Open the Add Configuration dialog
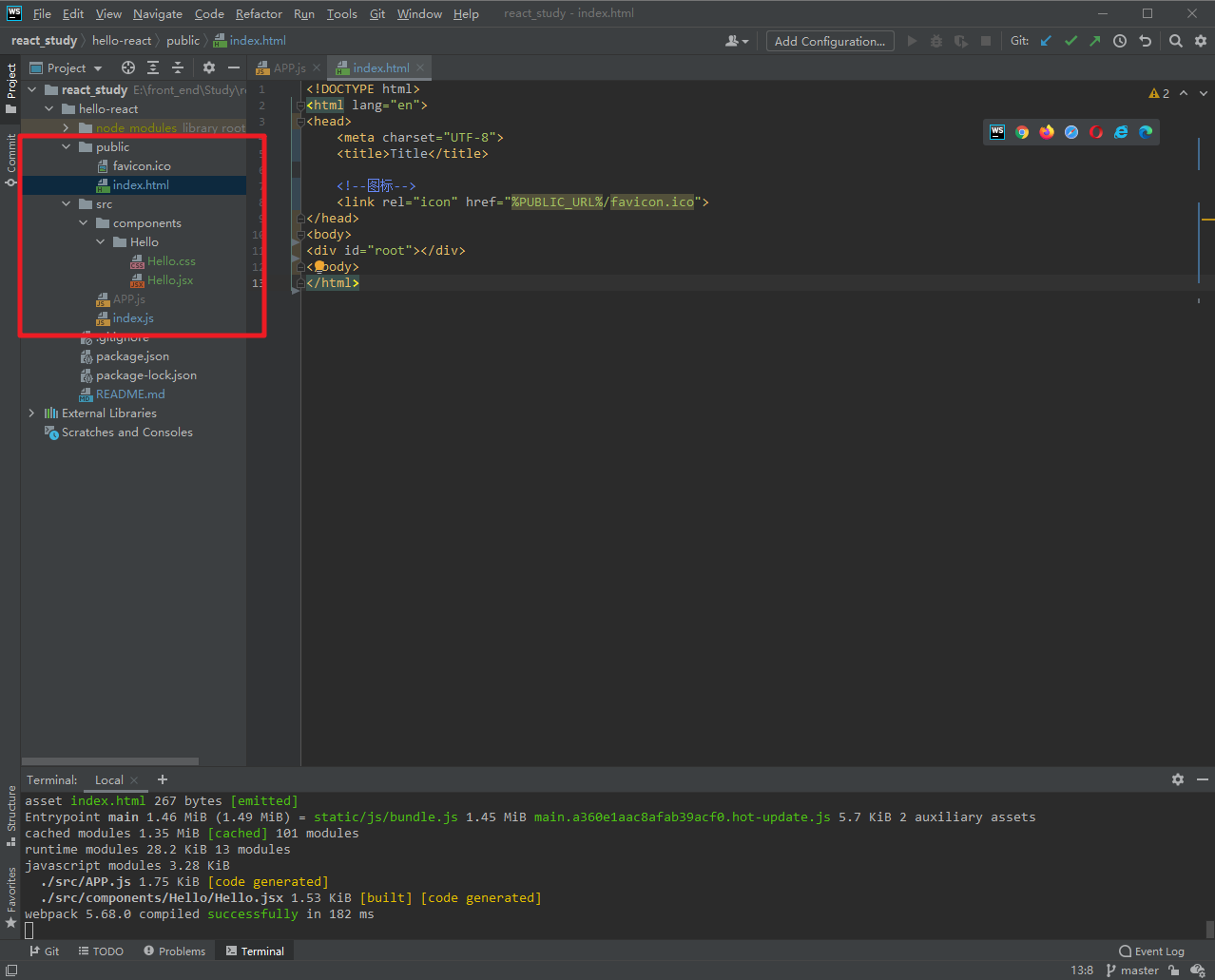This screenshot has height=980, width=1215. (829, 41)
